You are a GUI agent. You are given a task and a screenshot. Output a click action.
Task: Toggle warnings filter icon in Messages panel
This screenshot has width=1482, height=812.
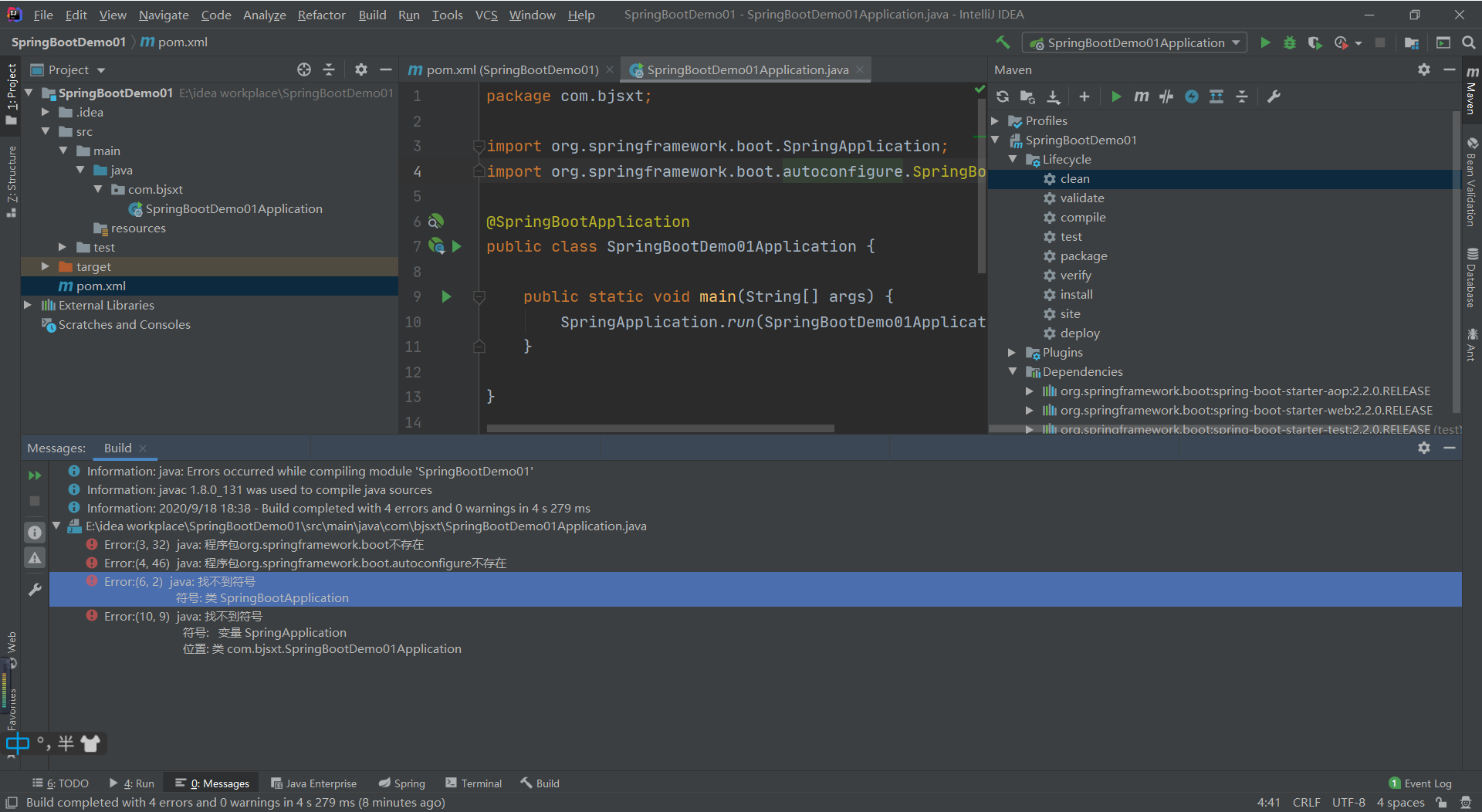coord(35,558)
